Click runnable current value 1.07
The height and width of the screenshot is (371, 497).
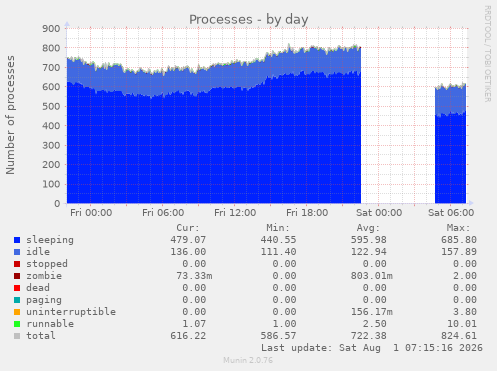[194, 324]
